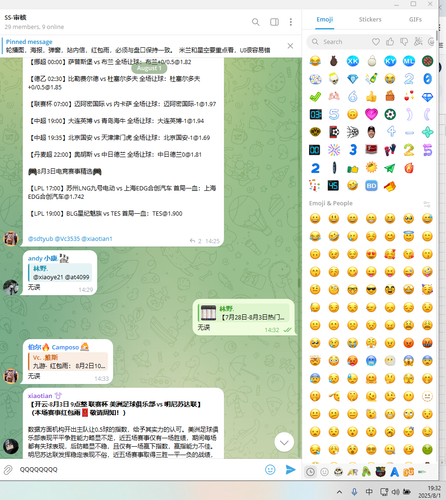
Task: Open the orange GG emoji pack
Action: [409, 472]
